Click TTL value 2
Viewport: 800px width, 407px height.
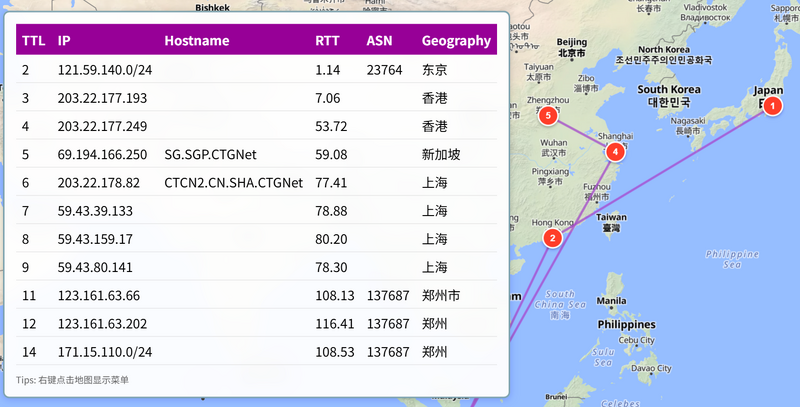26,69
